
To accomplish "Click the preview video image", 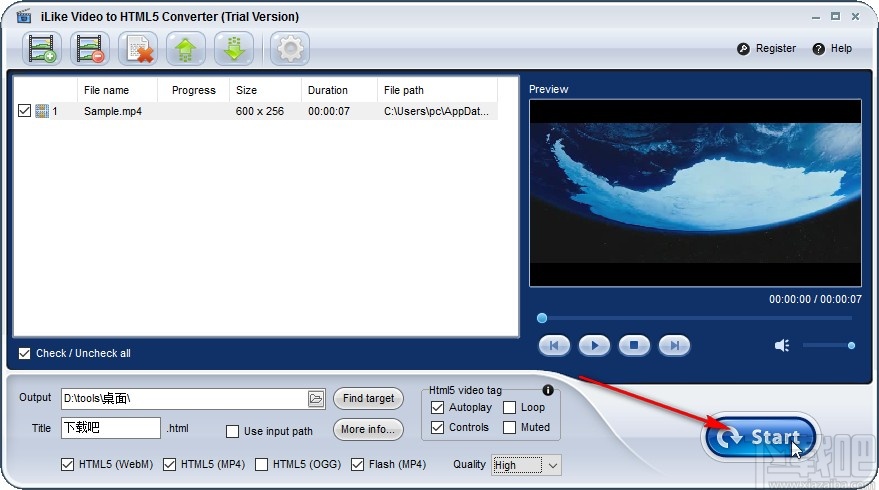I will (x=695, y=193).
